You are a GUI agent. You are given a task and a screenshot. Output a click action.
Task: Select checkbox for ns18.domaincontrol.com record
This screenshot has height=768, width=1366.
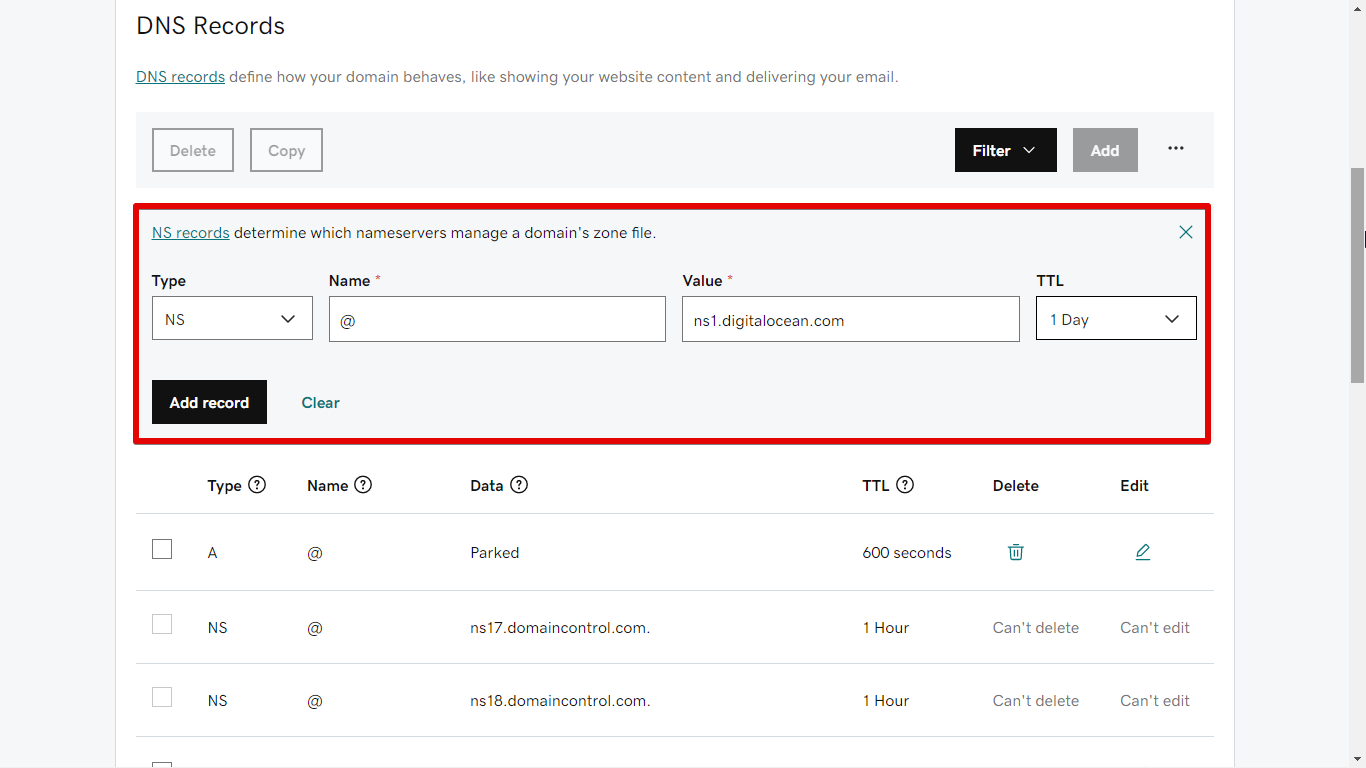pyautogui.click(x=162, y=698)
